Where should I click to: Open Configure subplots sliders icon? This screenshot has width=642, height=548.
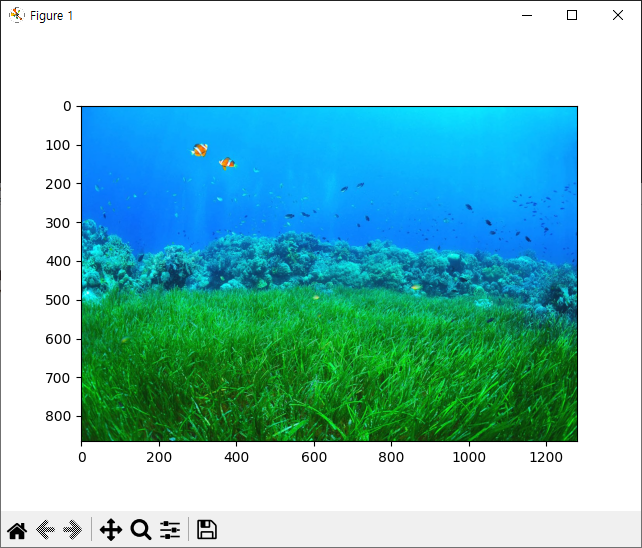(170, 530)
